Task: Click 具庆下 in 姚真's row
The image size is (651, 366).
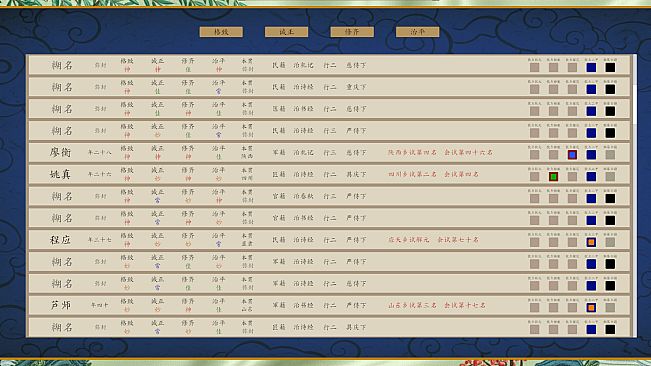Action: [356, 174]
